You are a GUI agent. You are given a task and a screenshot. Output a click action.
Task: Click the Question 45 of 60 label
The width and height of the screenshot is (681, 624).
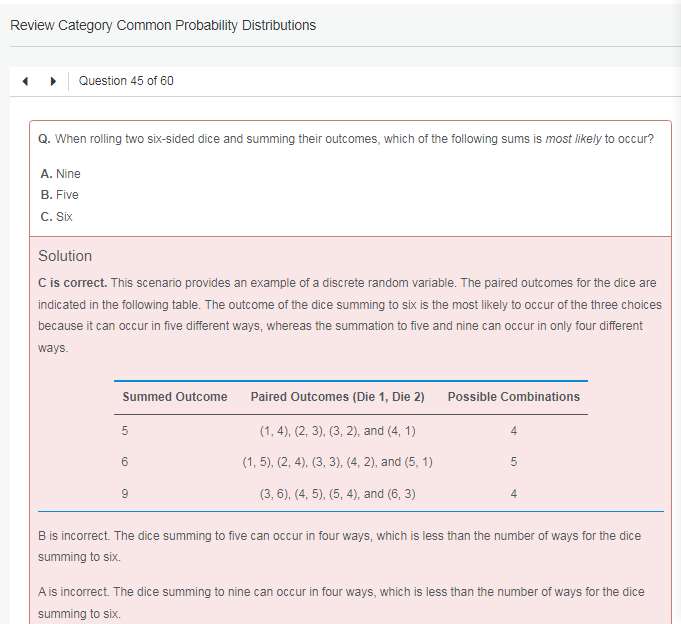[x=126, y=81]
